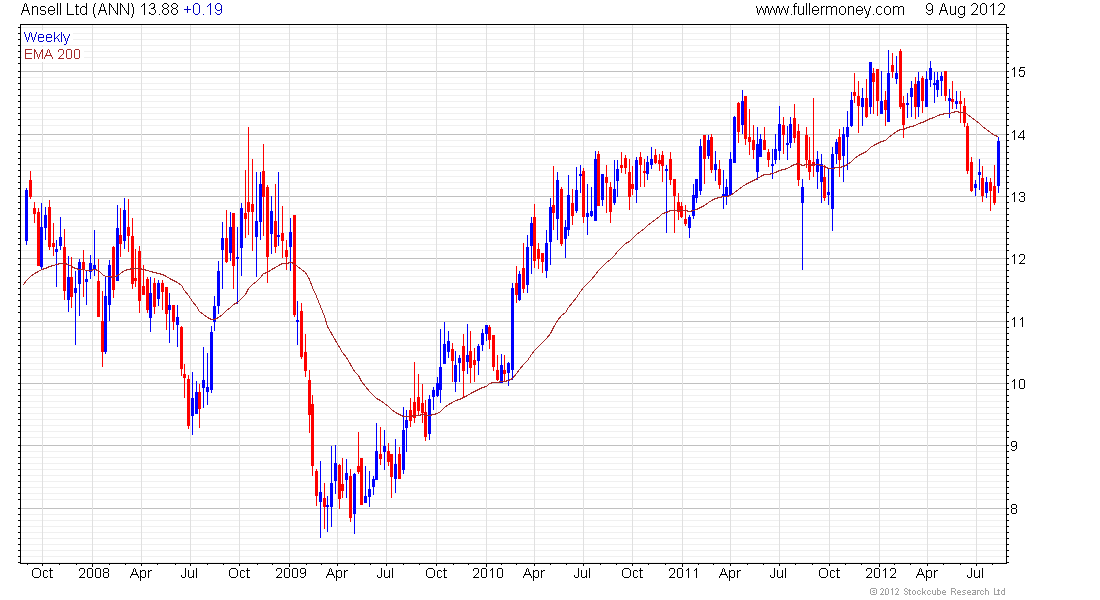Click the price axis label '14'
The width and height of the screenshot is (1100, 600).
coord(1017,135)
